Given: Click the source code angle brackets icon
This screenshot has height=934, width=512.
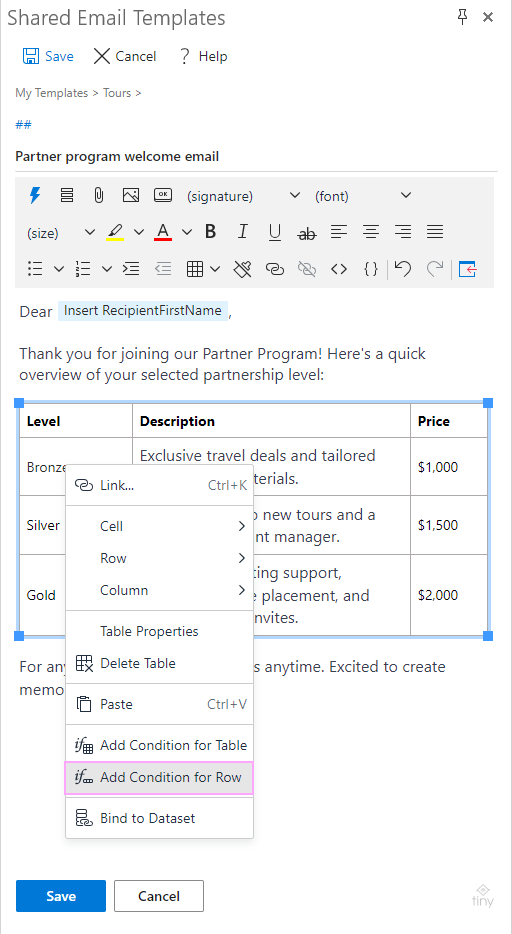Looking at the screenshot, I should pyautogui.click(x=339, y=269).
